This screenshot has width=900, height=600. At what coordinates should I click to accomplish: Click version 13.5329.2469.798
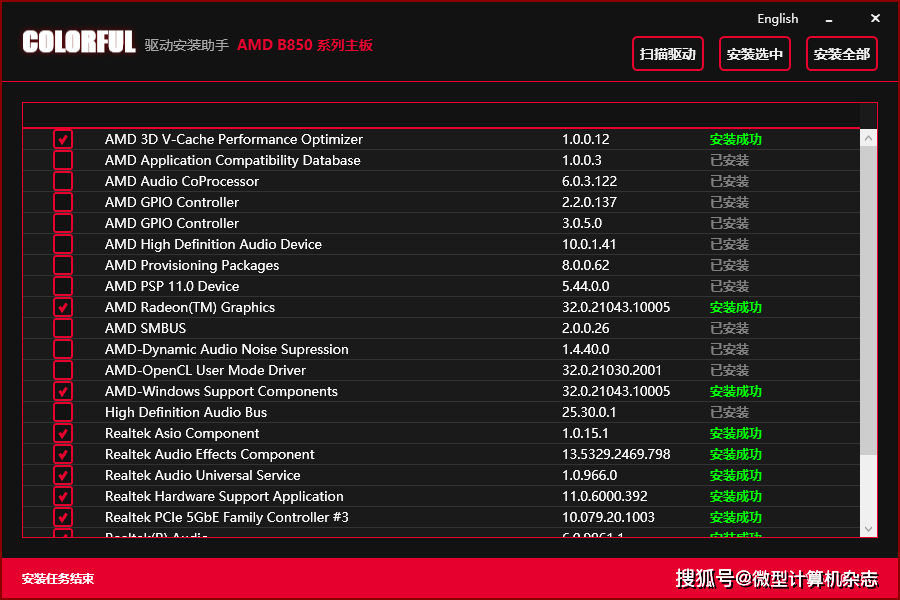[x=616, y=454]
